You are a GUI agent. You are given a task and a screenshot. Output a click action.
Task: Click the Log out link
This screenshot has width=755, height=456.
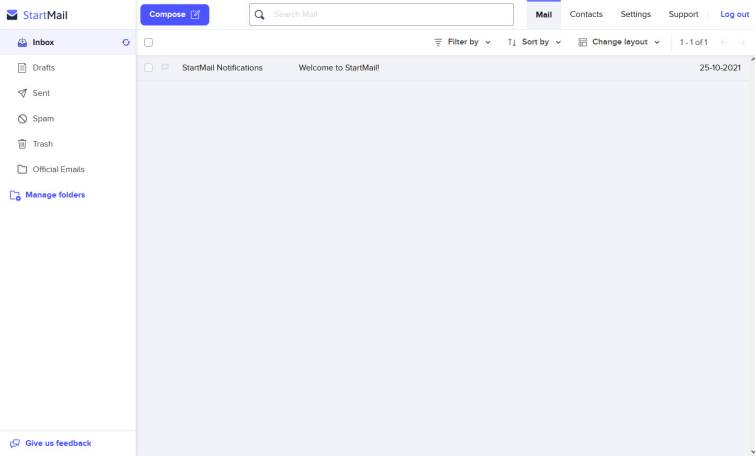pos(734,14)
